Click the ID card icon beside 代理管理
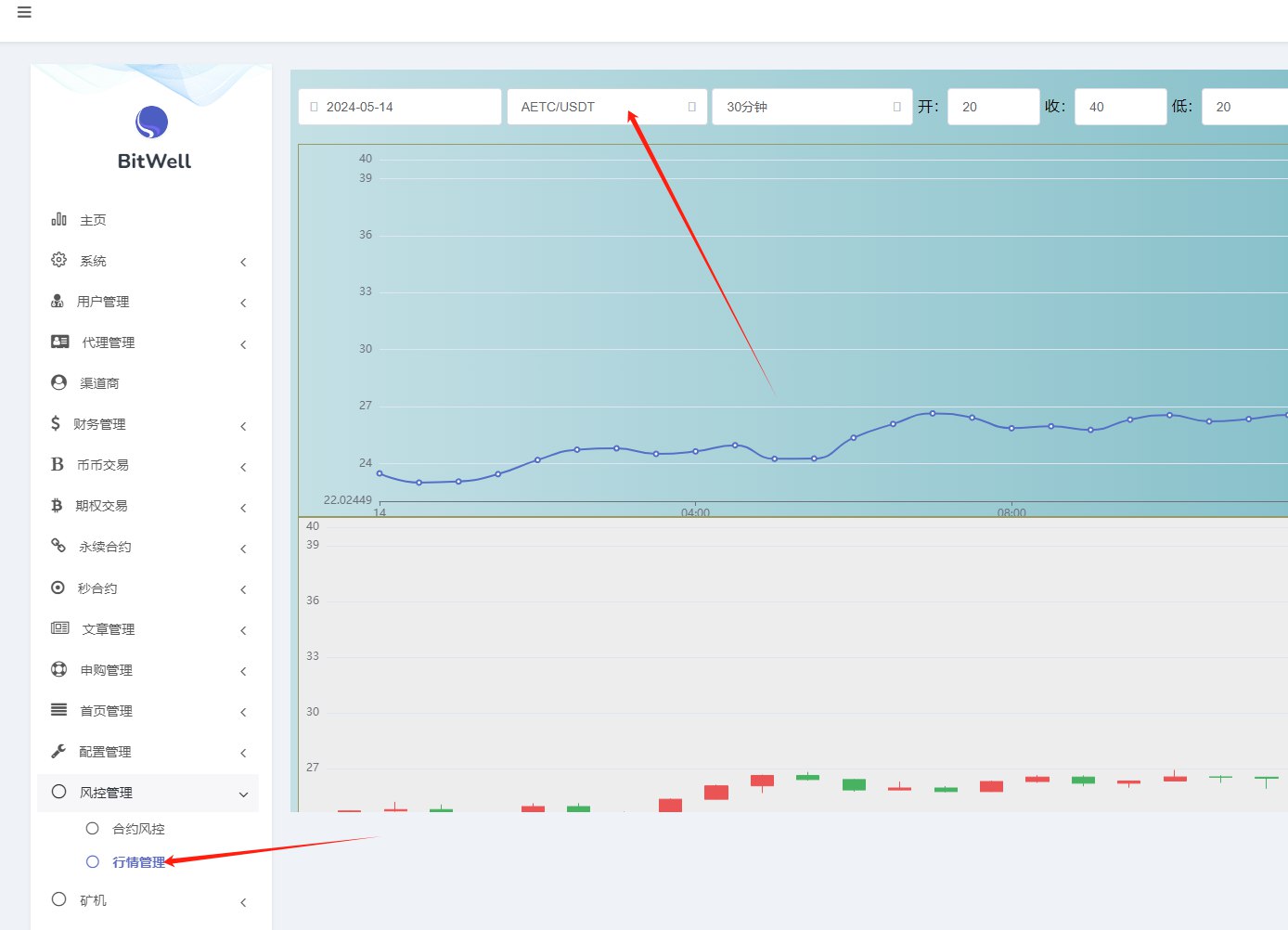This screenshot has height=930, width=1288. (x=59, y=342)
